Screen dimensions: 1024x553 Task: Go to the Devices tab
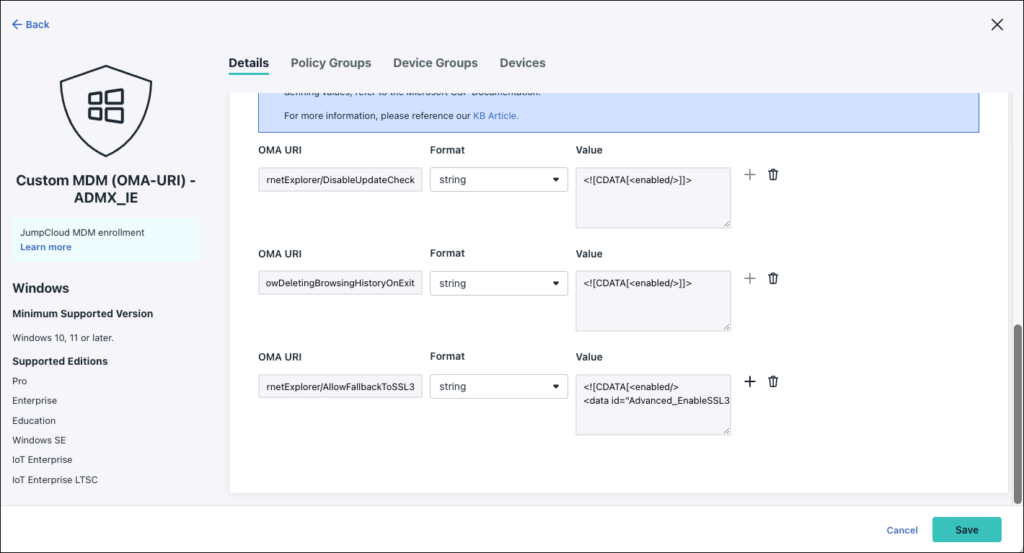point(522,63)
